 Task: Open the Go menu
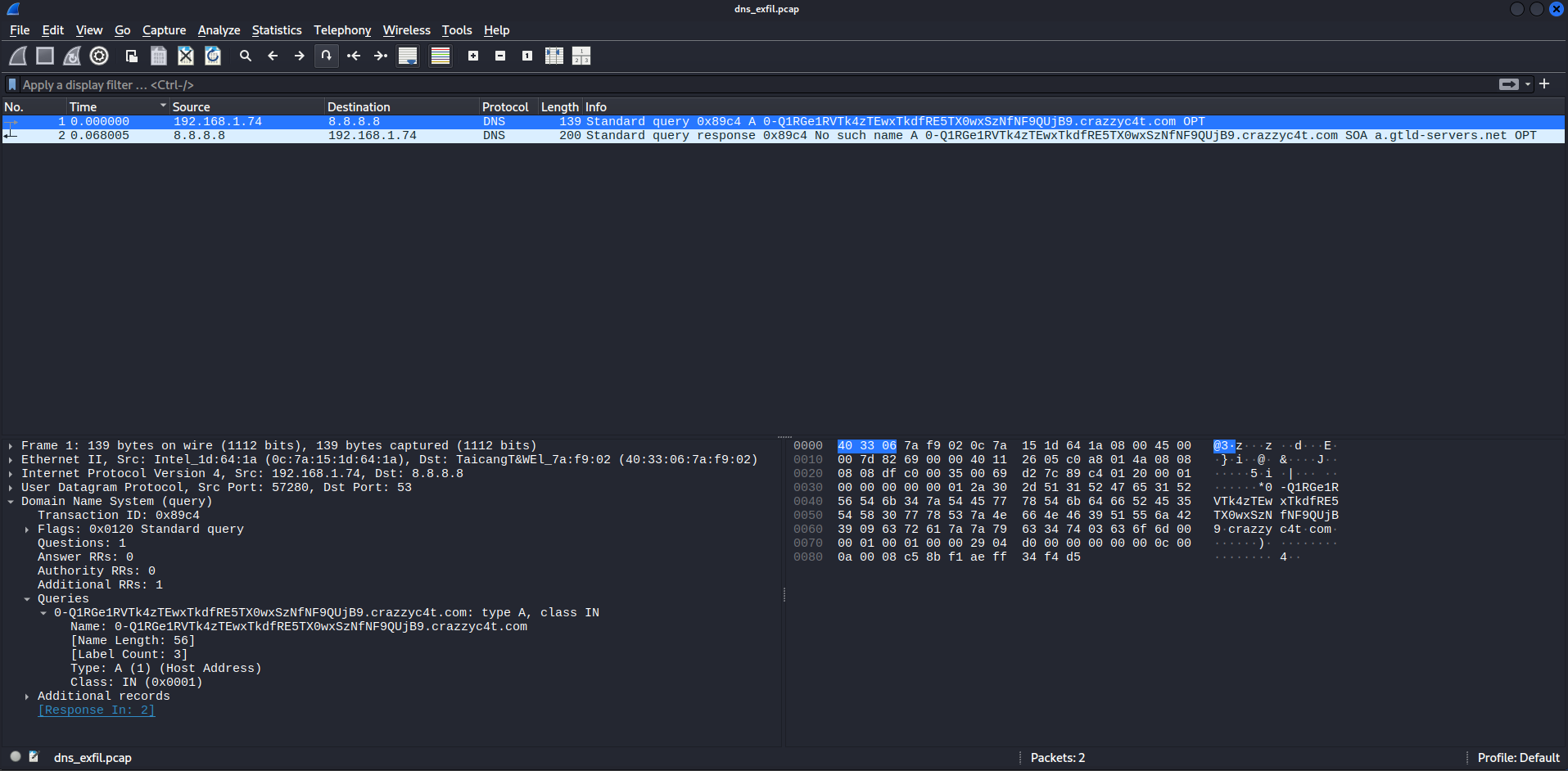click(123, 30)
